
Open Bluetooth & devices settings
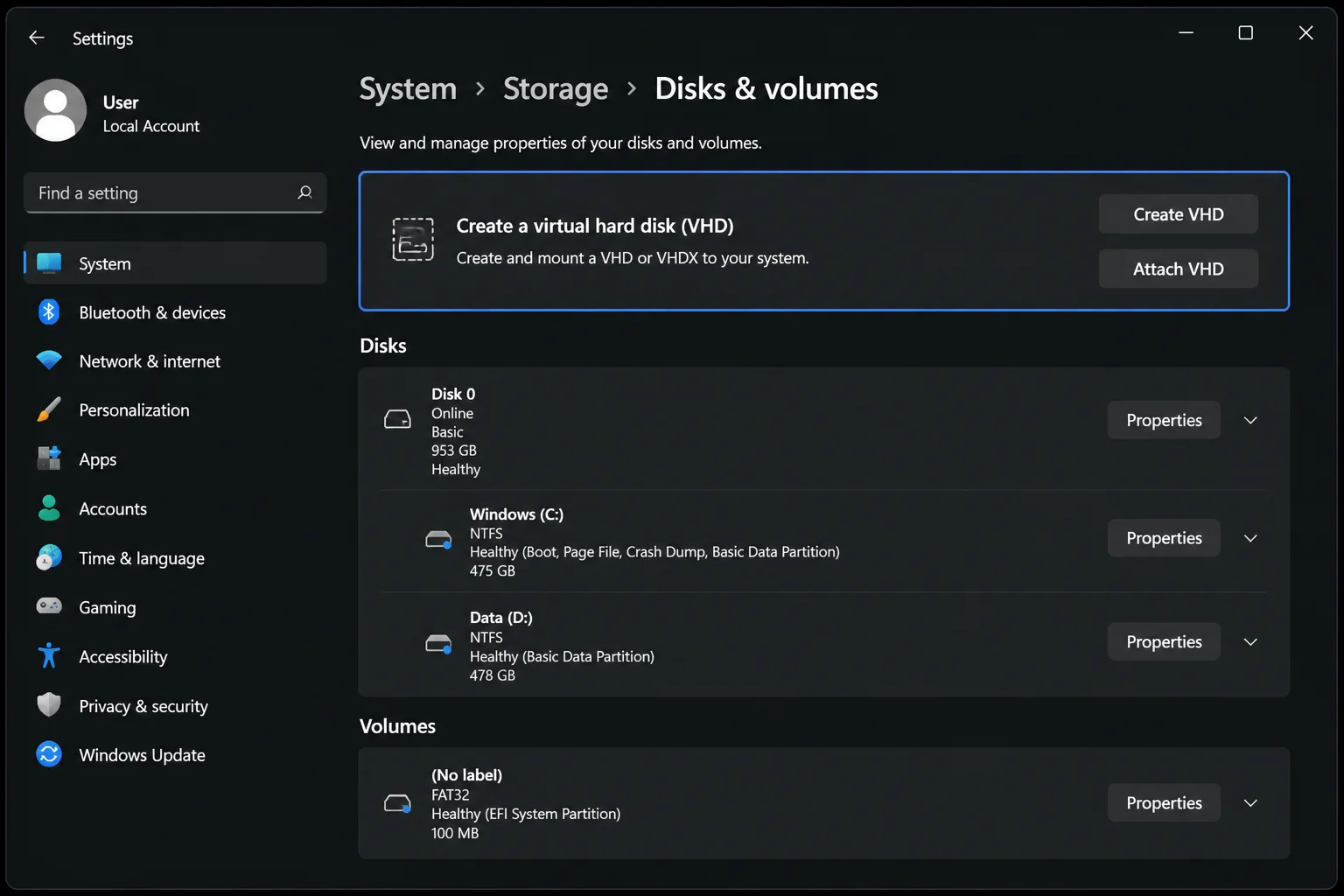pyautogui.click(x=175, y=311)
